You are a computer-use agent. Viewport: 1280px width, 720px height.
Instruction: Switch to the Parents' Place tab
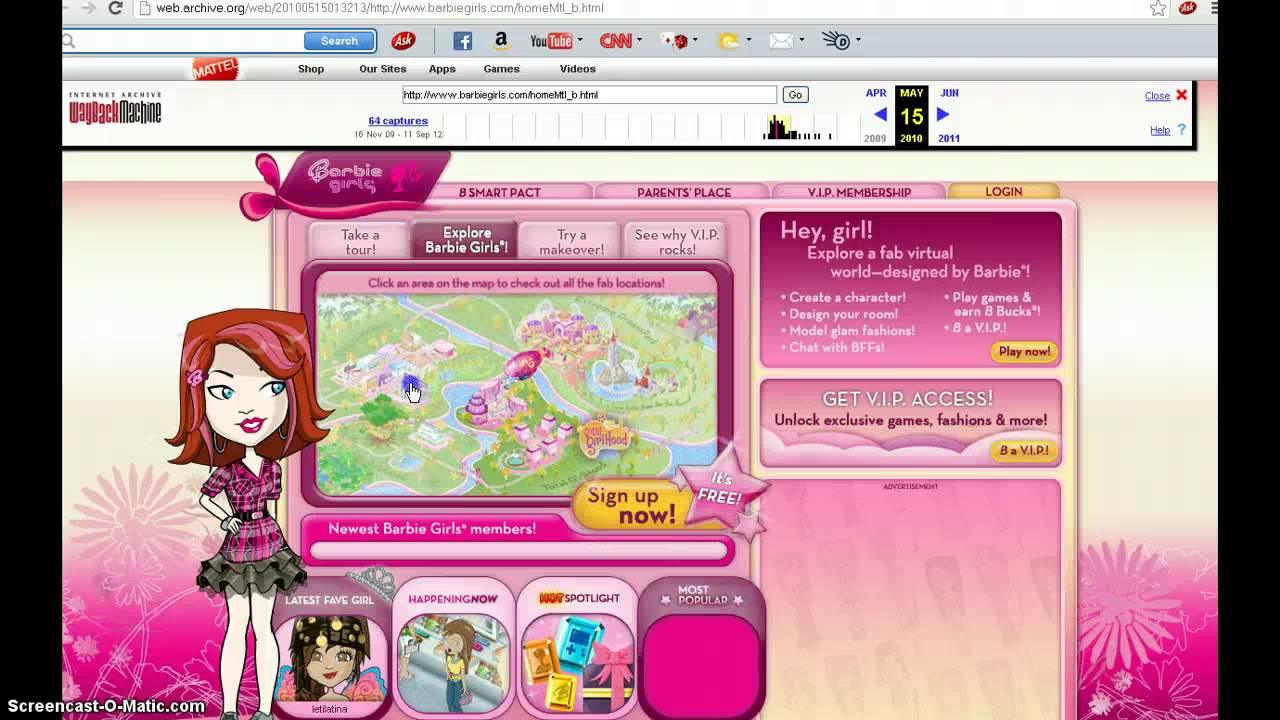684,192
